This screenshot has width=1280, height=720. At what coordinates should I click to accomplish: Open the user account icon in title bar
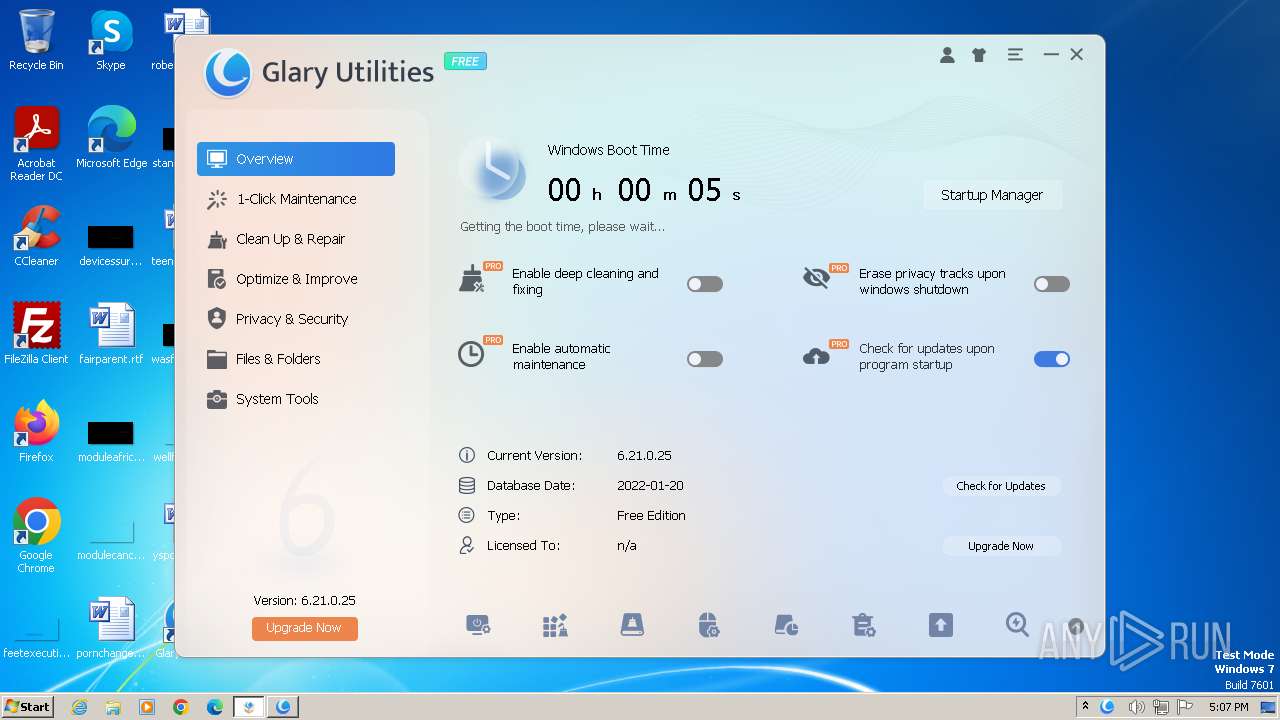pos(947,55)
